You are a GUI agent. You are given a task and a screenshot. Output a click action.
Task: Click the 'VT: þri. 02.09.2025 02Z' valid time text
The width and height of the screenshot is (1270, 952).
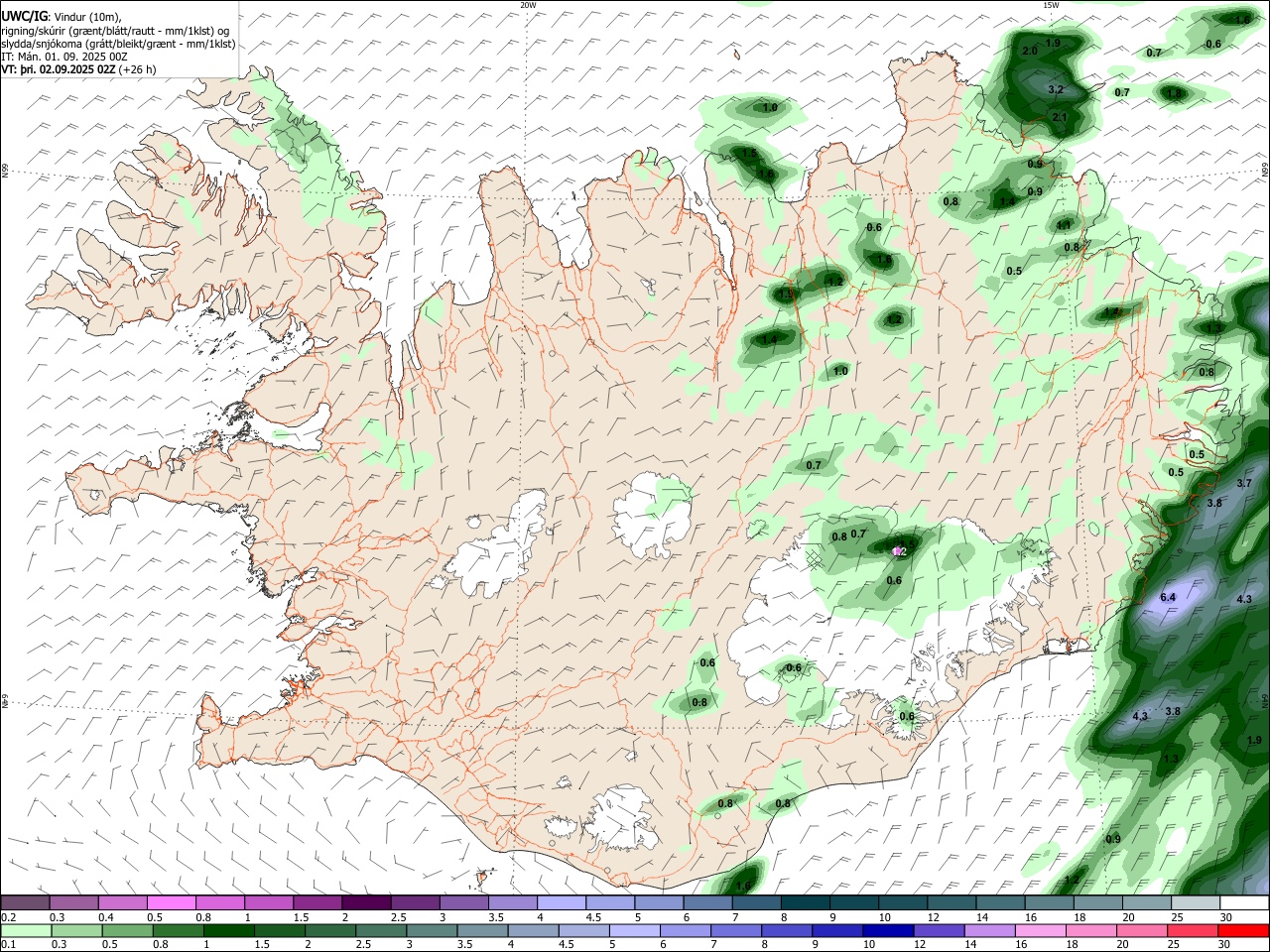click(59, 69)
